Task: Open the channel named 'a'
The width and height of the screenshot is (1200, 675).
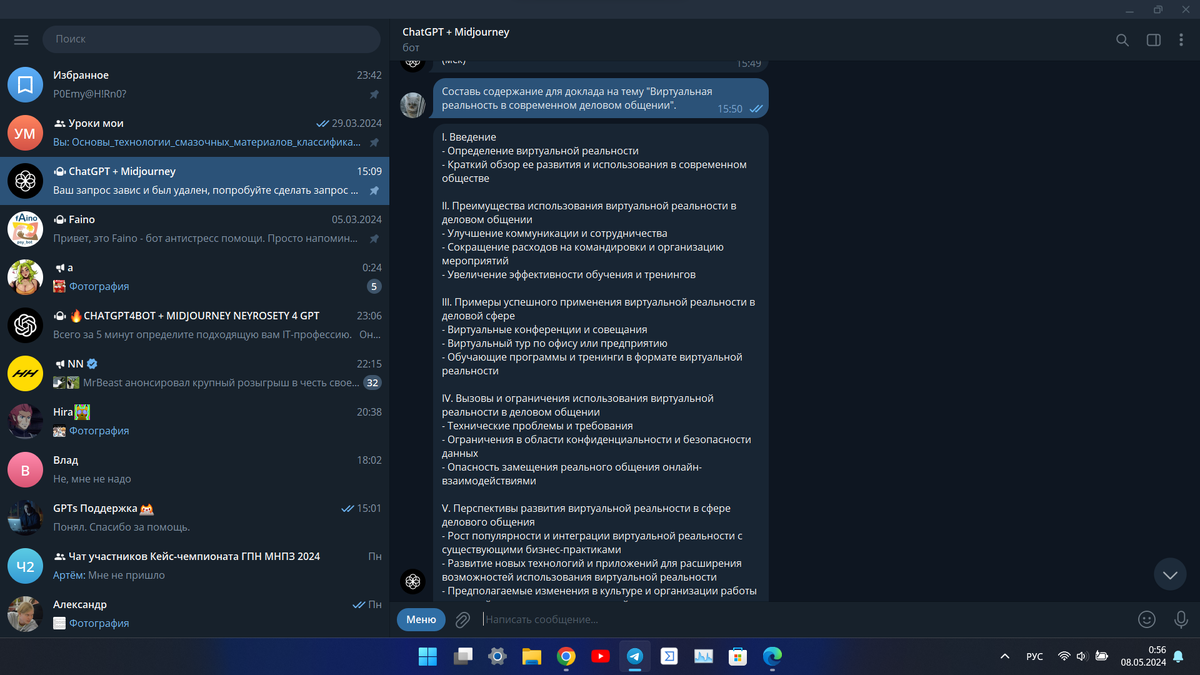Action: pos(195,277)
